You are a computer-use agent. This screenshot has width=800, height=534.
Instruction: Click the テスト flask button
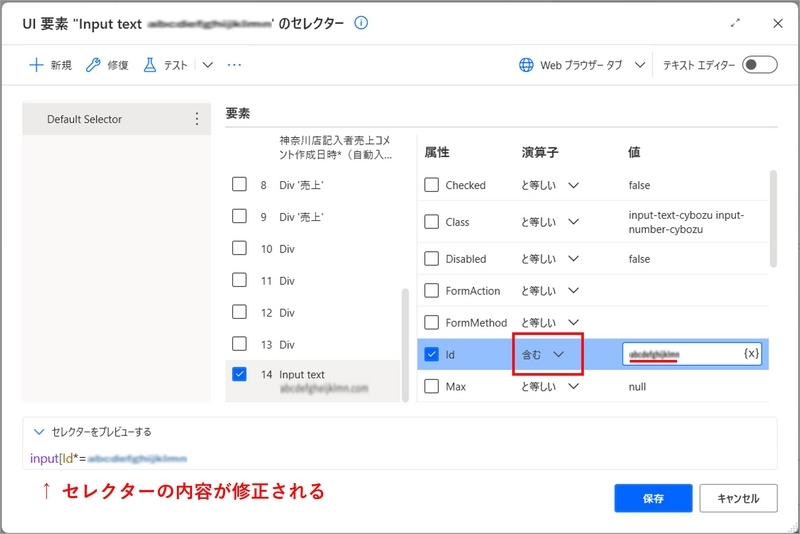point(165,65)
